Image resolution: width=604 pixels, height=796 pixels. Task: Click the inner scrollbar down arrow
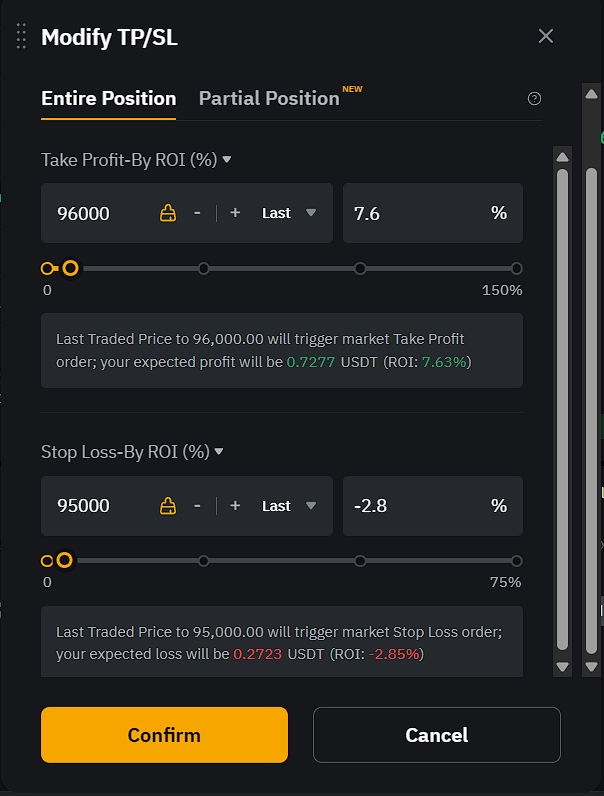click(562, 667)
